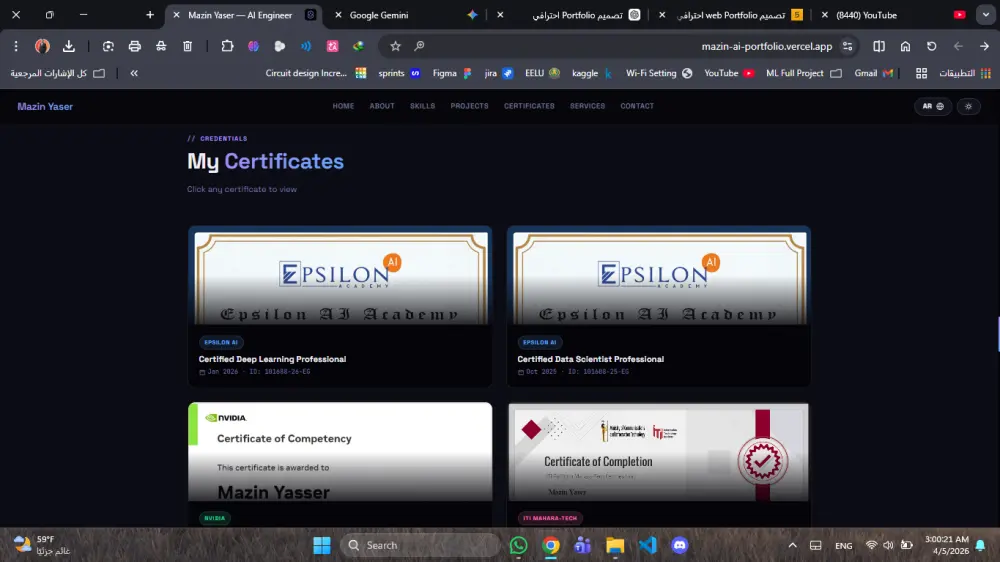
Task: Open the ML Full Project bookmark folder
Action: [x=804, y=73]
